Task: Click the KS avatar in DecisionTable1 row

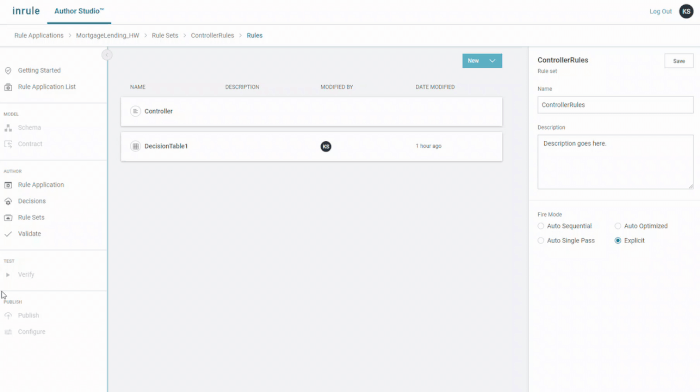Action: (326, 146)
